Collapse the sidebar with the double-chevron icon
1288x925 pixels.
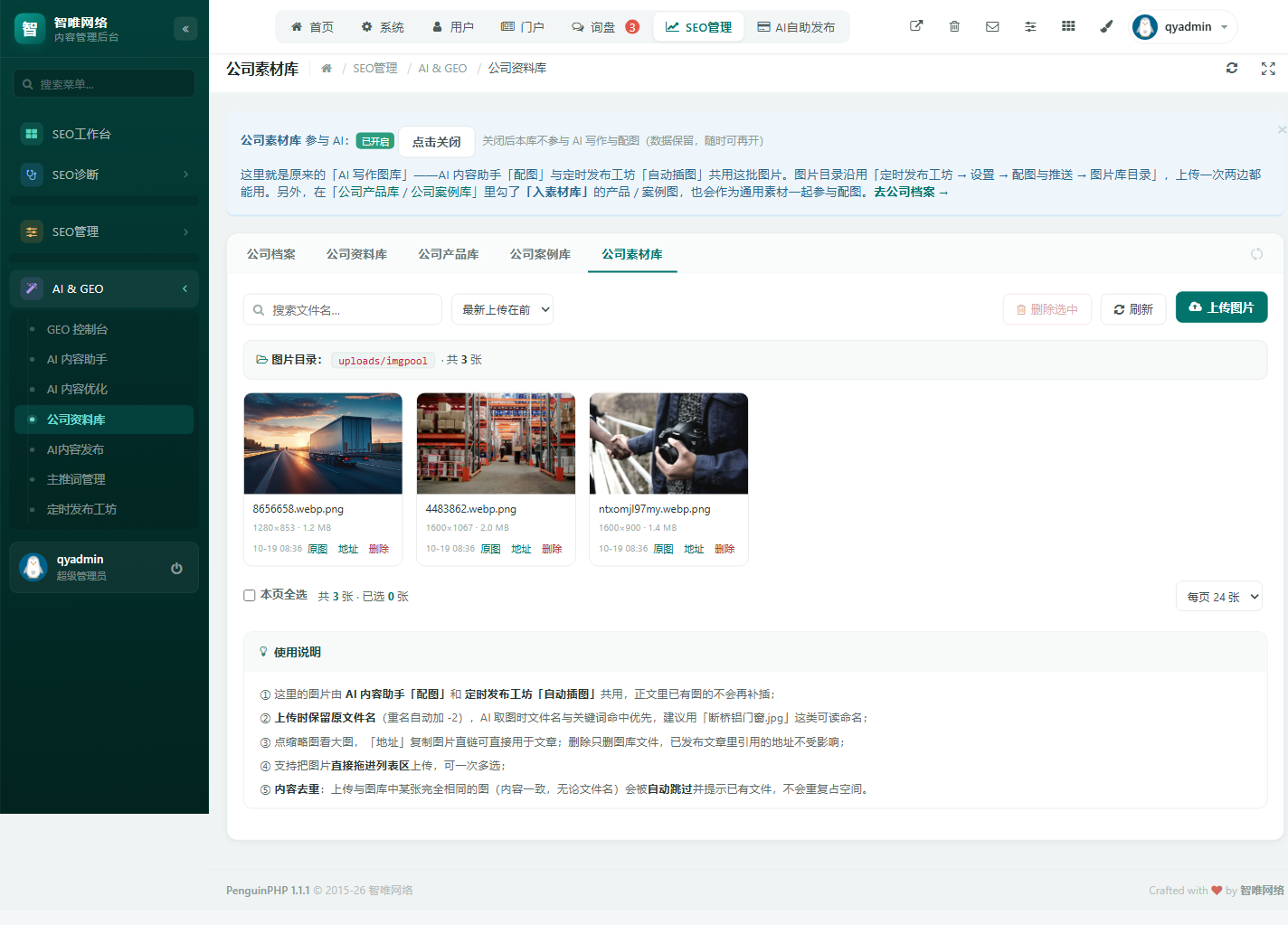coord(185,29)
